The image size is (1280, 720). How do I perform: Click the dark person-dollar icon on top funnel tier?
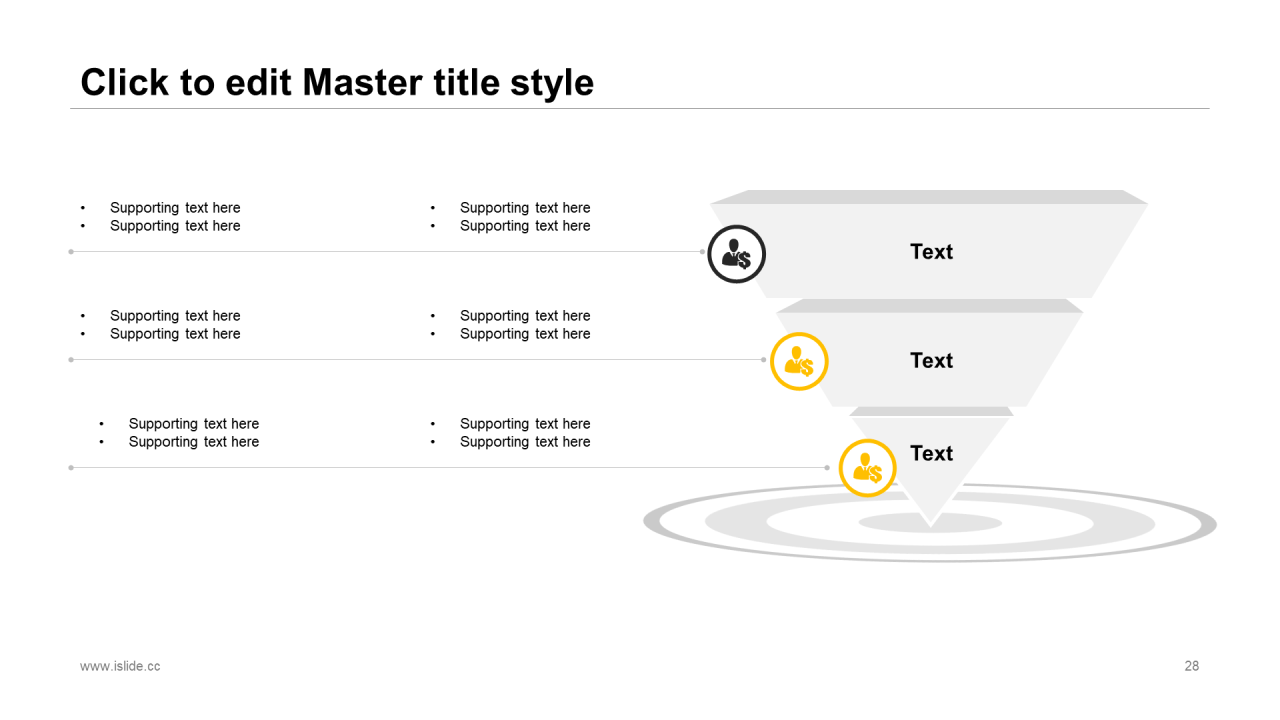[x=737, y=254]
